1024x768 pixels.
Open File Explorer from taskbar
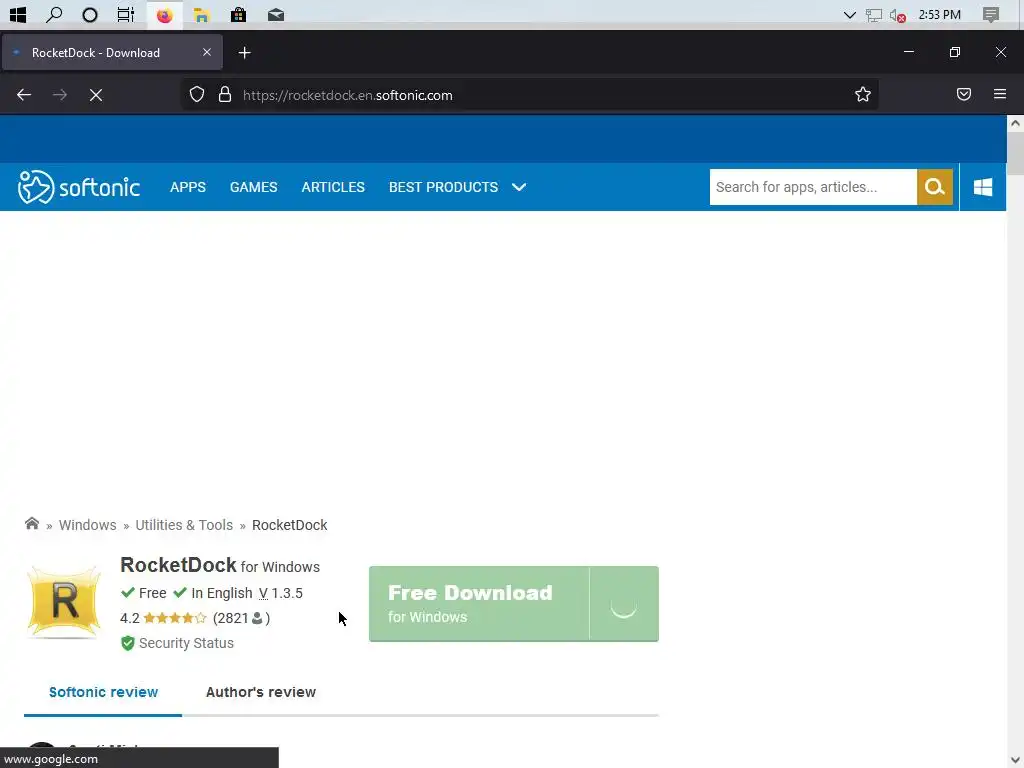pos(202,14)
